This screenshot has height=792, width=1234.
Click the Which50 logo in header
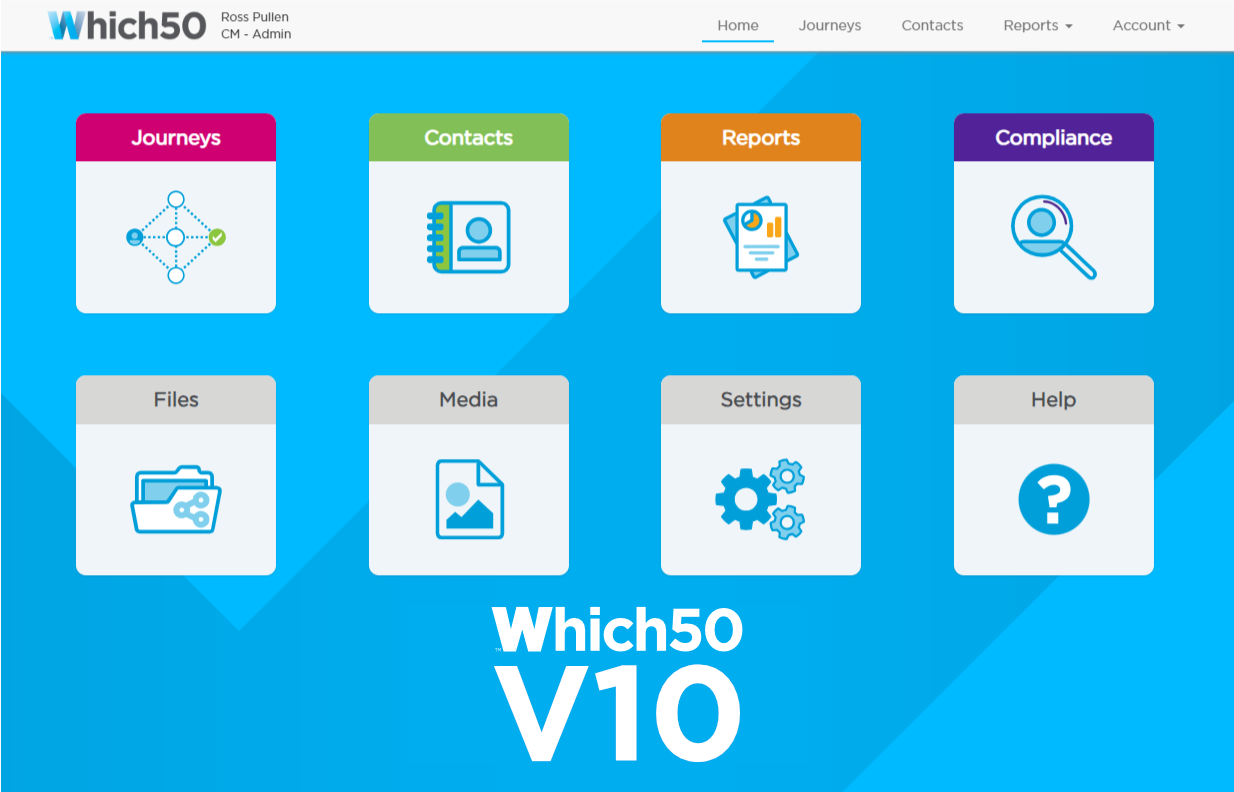tap(127, 25)
